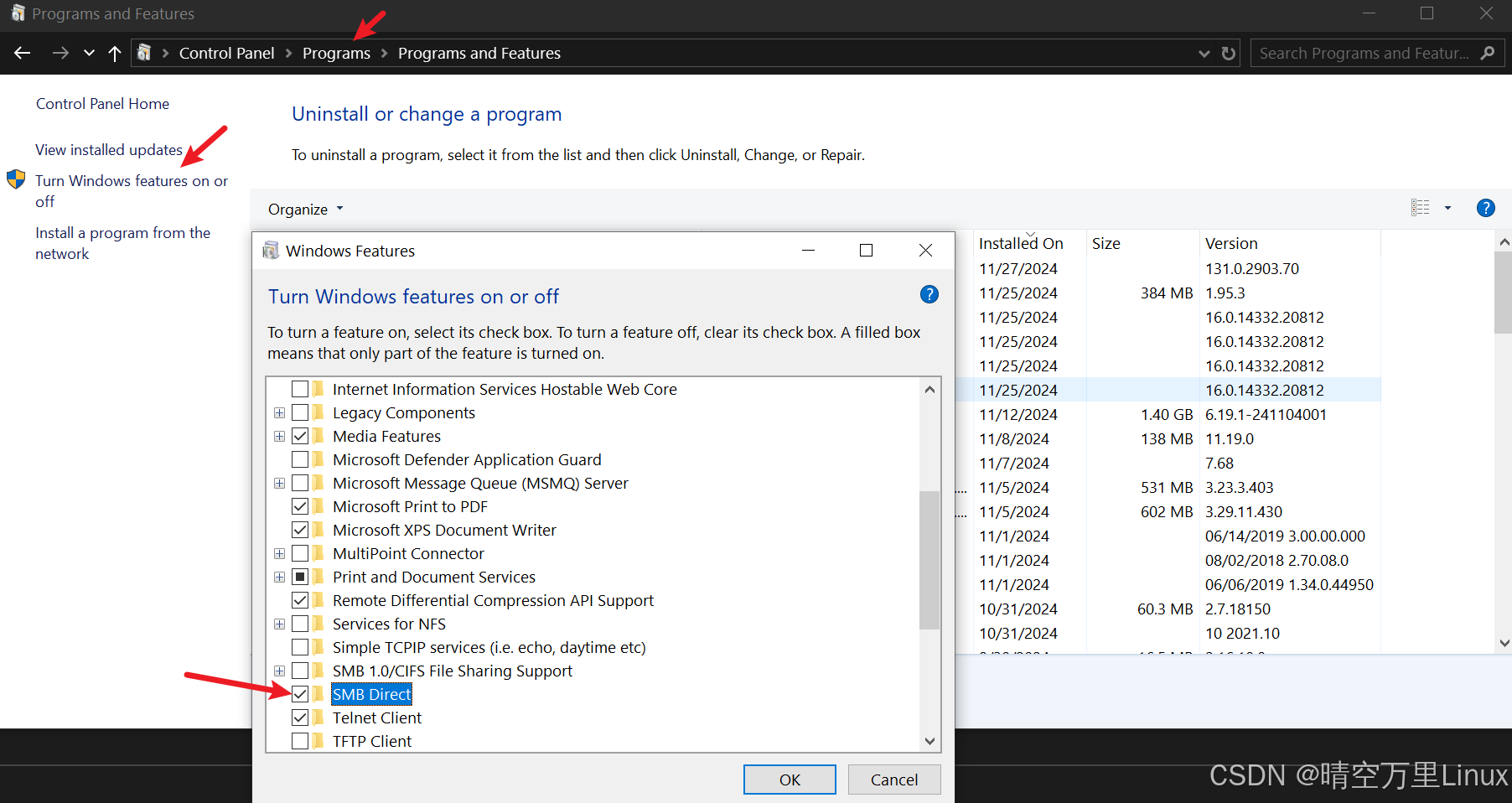Open Turn Windows features on or off link
The height and width of the screenshot is (803, 1512).
click(132, 191)
